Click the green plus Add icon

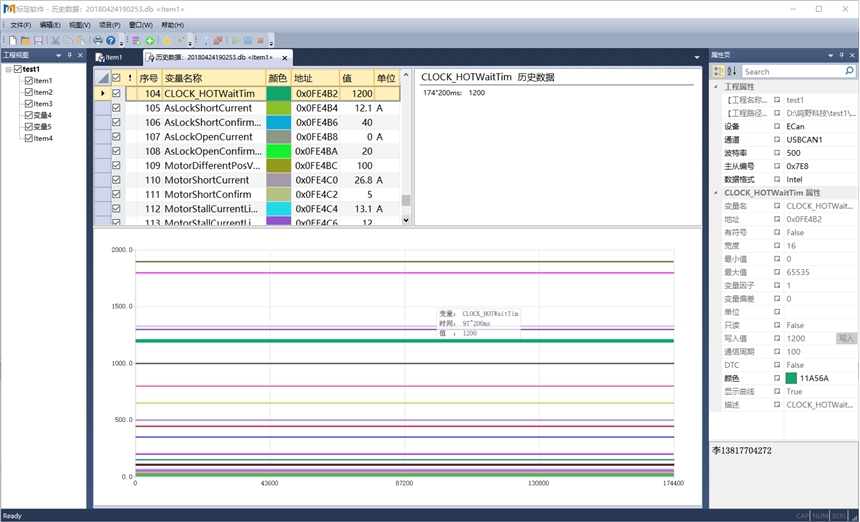pyautogui.click(x=150, y=40)
